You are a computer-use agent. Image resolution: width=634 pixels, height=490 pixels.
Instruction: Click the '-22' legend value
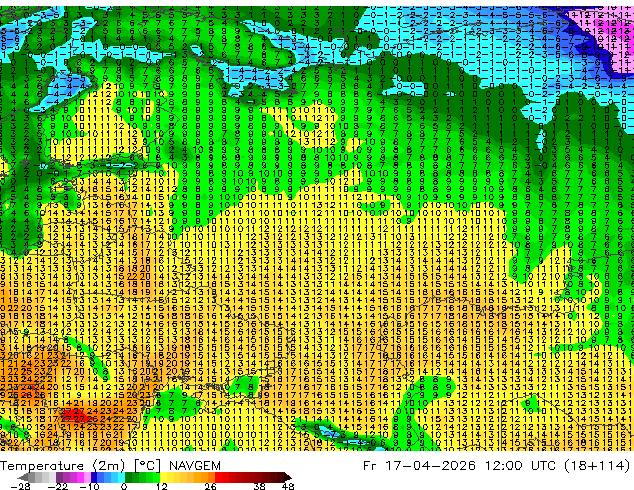click(x=58, y=486)
